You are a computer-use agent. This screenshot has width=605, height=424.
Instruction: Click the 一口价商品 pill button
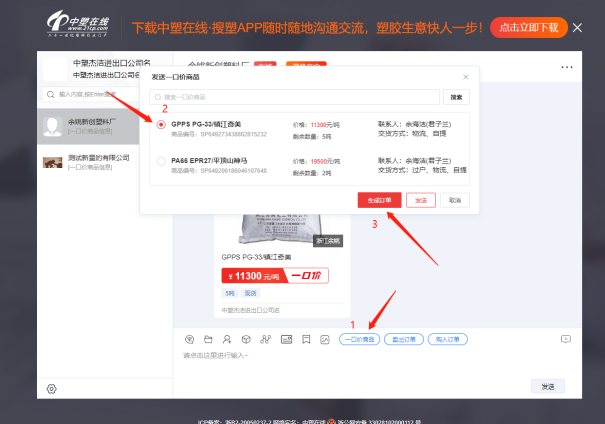click(360, 340)
